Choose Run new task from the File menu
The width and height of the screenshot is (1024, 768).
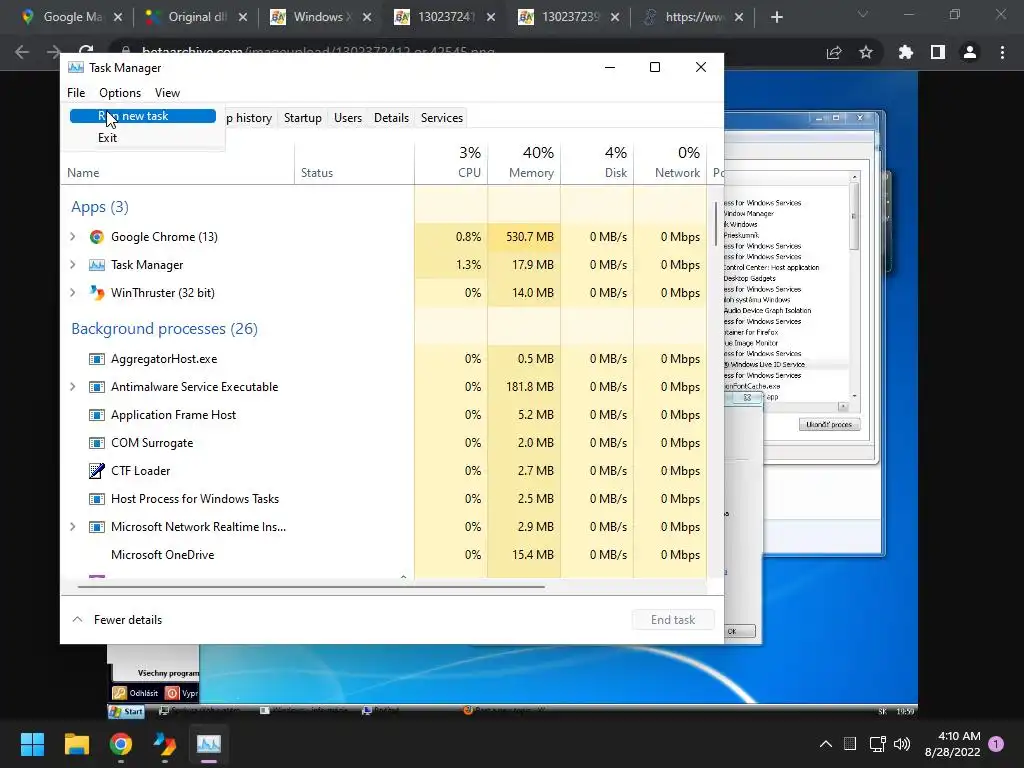142,116
